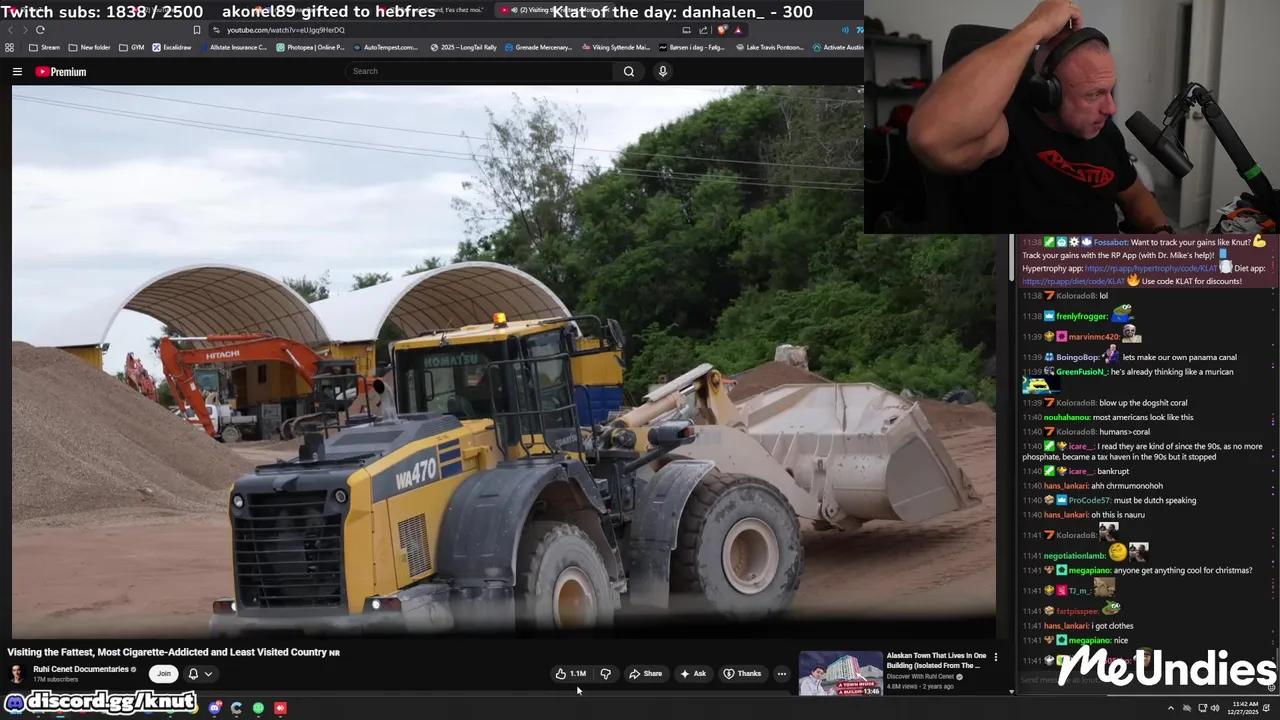The height and width of the screenshot is (720, 1280).
Task: Click the Brave shield icon in address bar
Action: click(x=722, y=30)
